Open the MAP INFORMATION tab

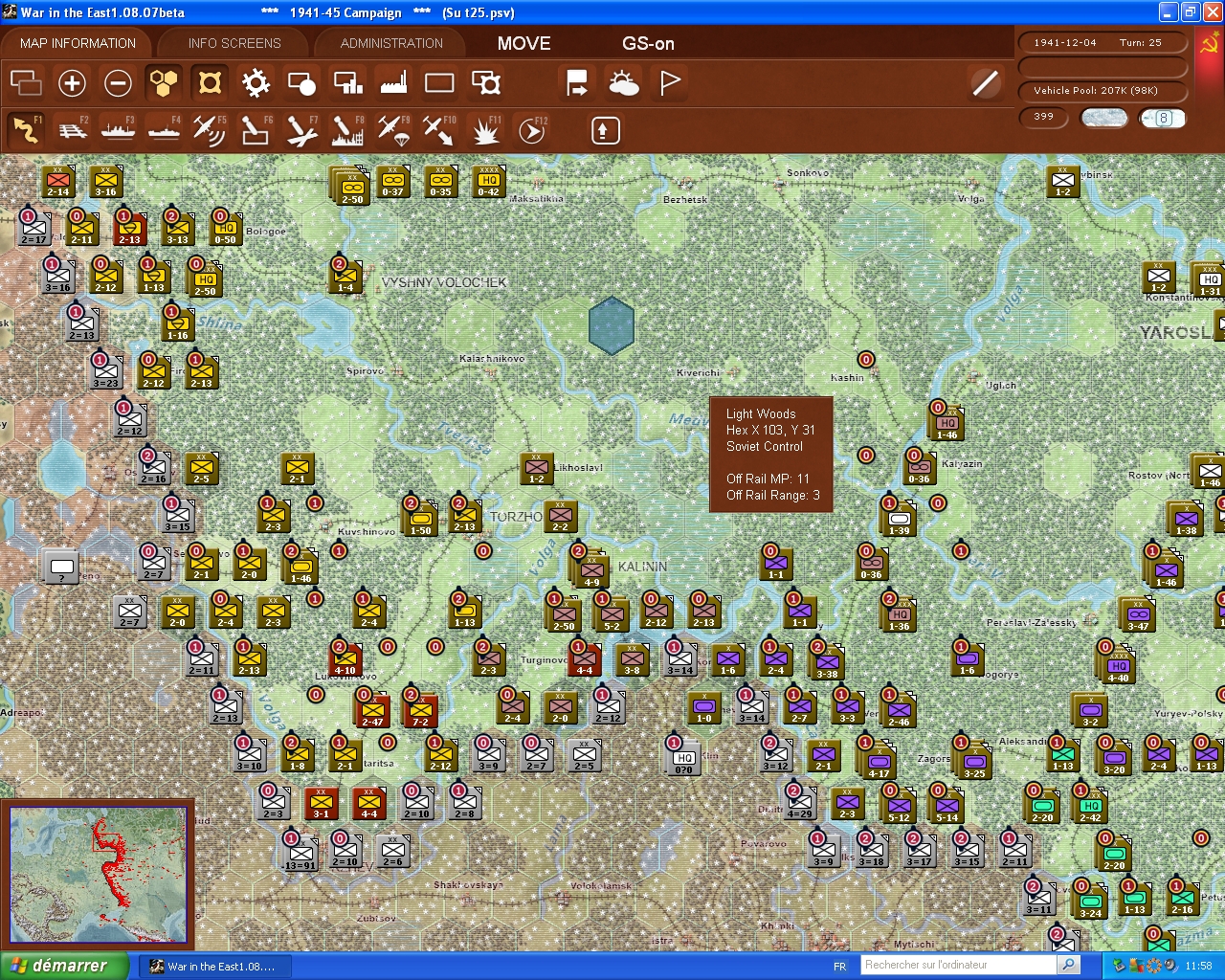point(78,43)
